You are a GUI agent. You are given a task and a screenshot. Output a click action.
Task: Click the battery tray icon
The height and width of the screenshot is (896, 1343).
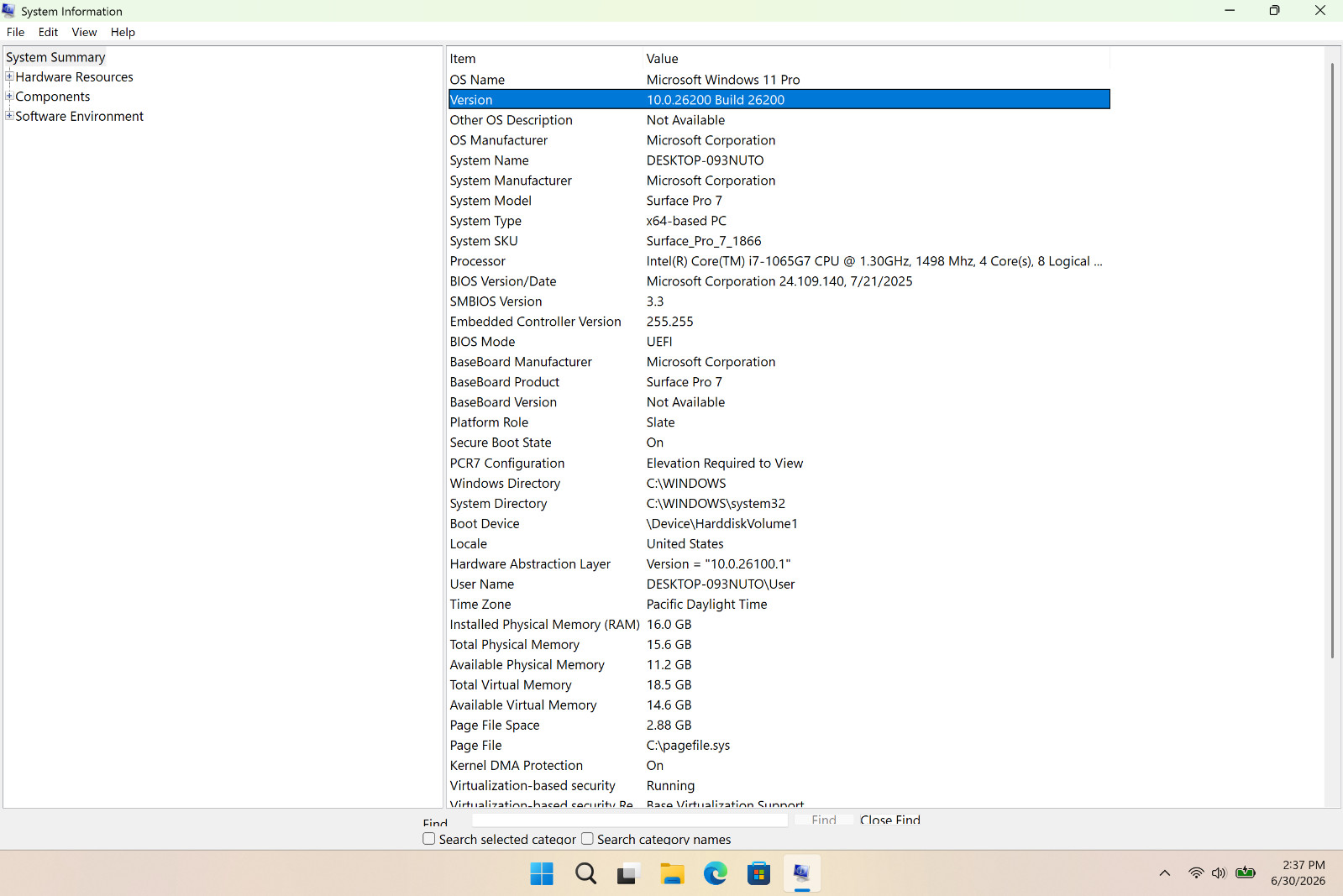tap(1246, 873)
